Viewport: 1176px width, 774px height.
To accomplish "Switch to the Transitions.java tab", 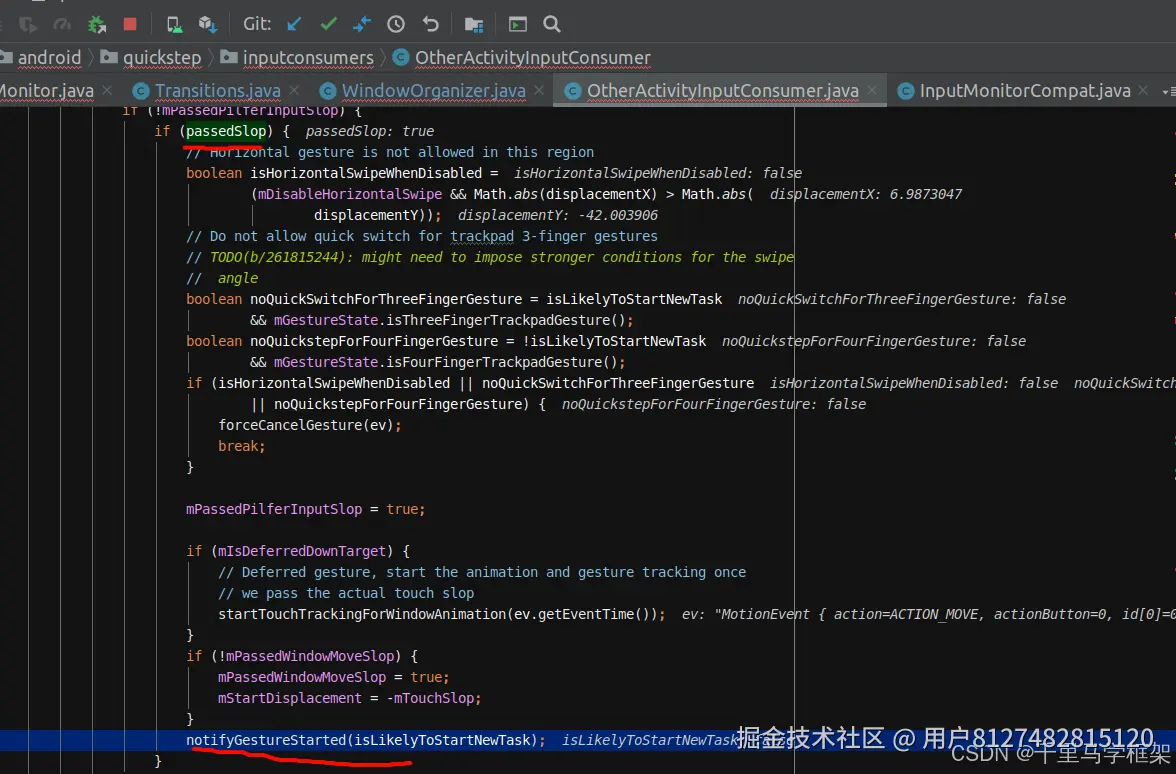I will tap(217, 91).
